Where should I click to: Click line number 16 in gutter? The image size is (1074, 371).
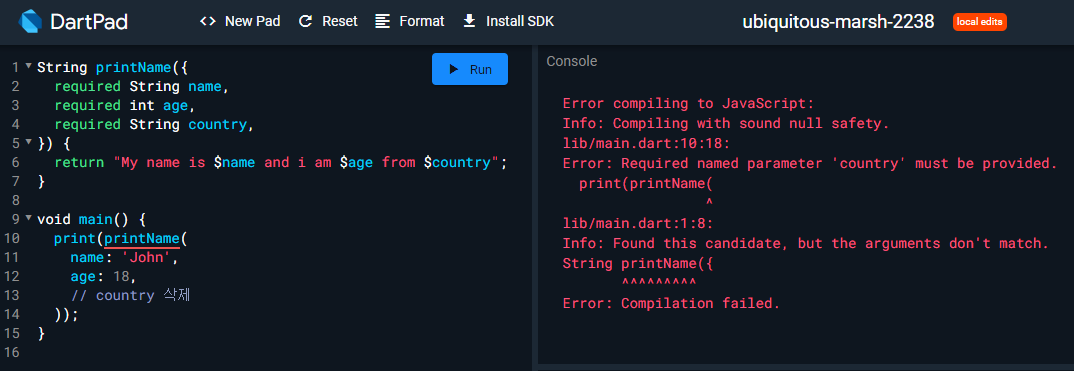pyautogui.click(x=11, y=353)
